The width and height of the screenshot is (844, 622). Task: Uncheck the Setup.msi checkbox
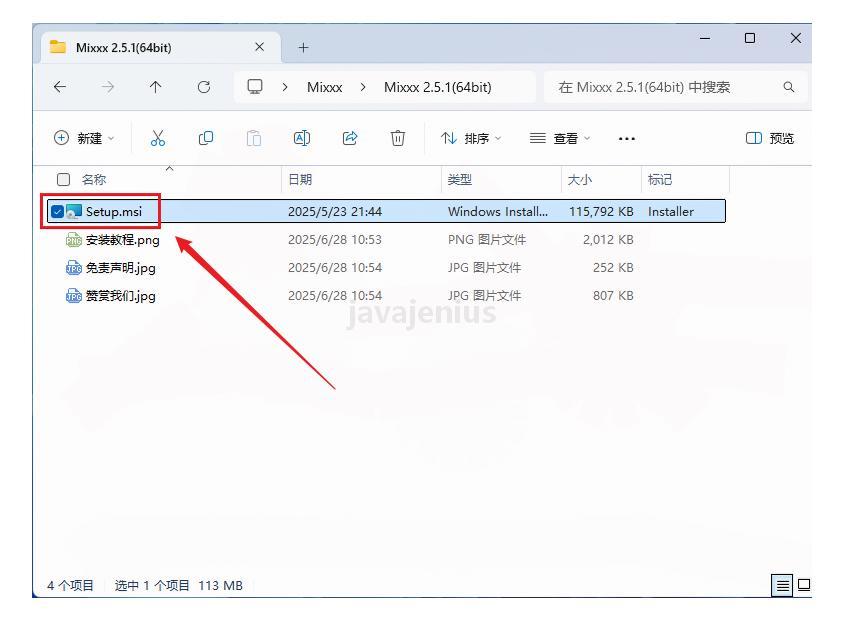[57, 211]
